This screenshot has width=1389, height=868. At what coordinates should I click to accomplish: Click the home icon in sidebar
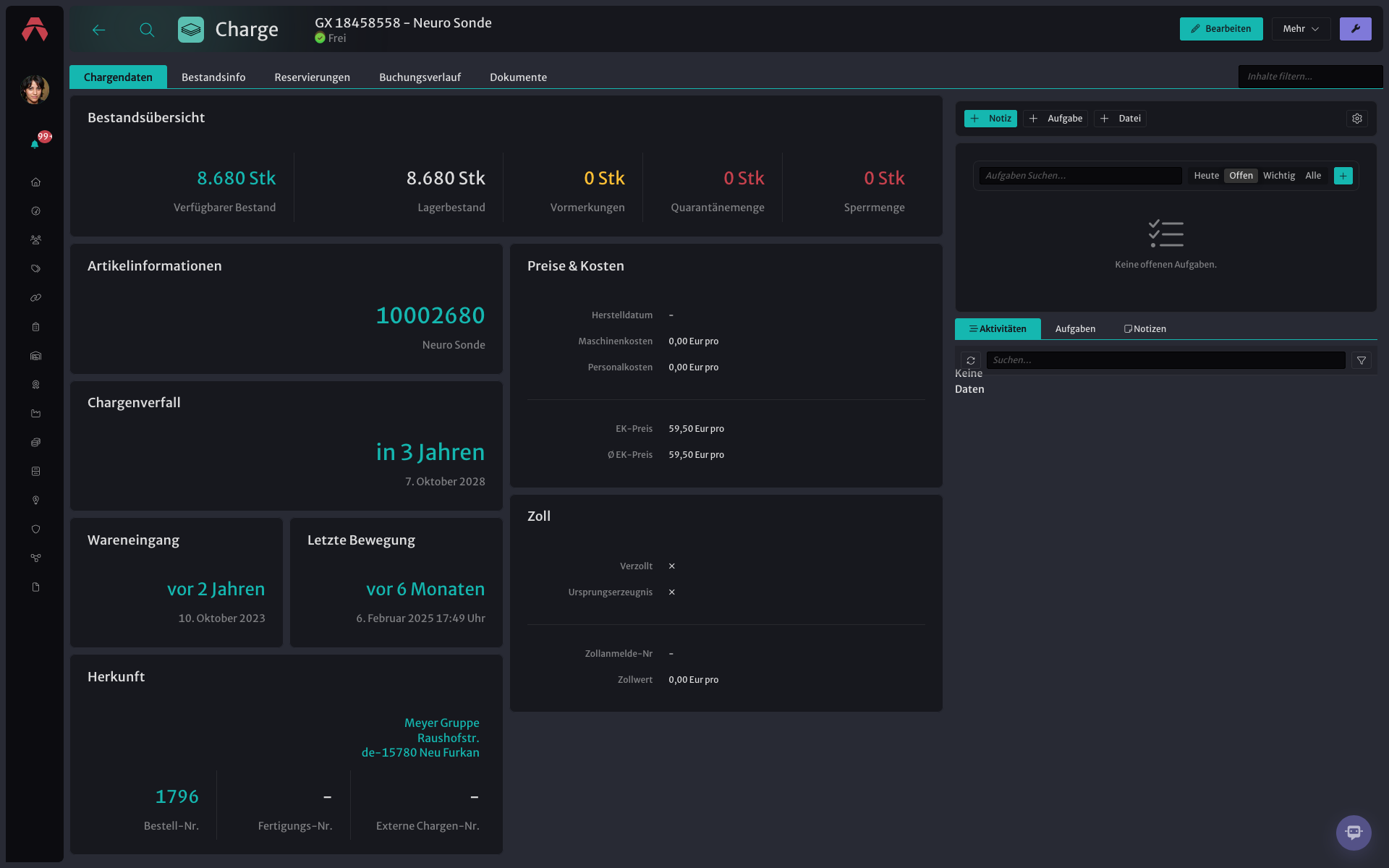tap(35, 182)
